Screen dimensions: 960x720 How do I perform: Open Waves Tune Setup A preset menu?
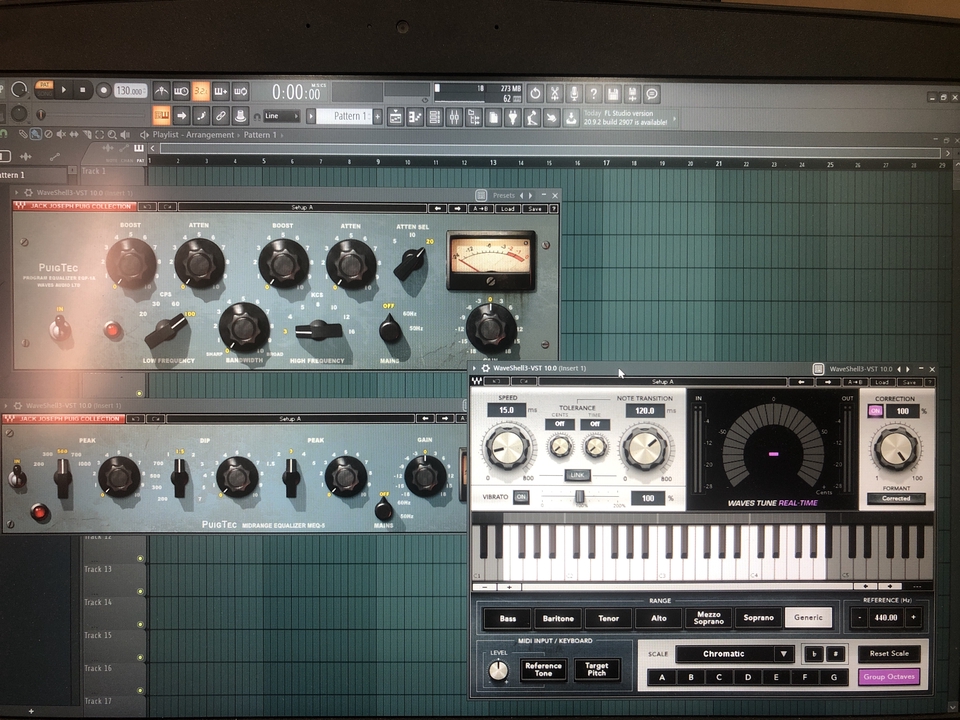tap(662, 381)
